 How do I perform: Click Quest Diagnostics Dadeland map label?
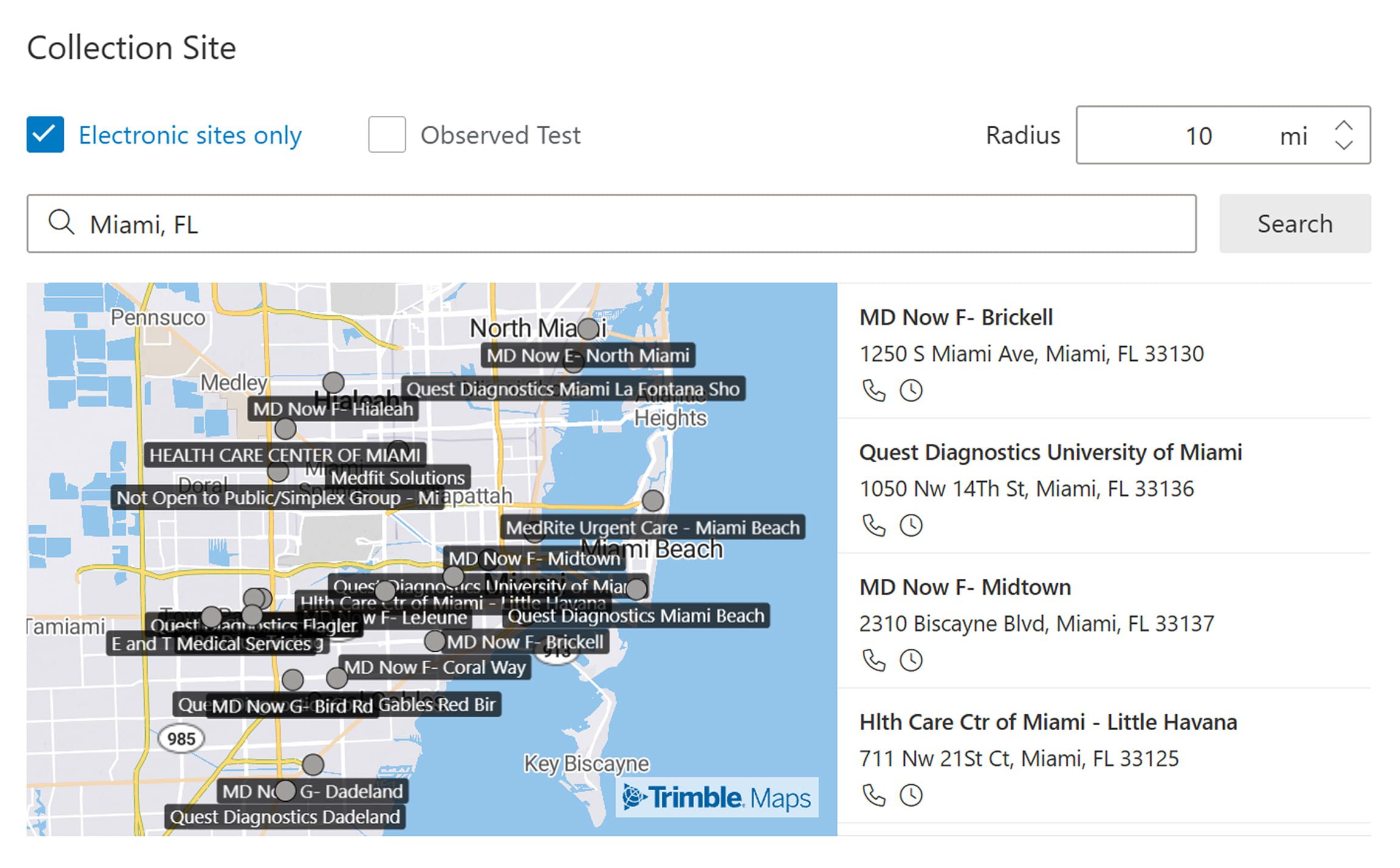pyautogui.click(x=285, y=817)
